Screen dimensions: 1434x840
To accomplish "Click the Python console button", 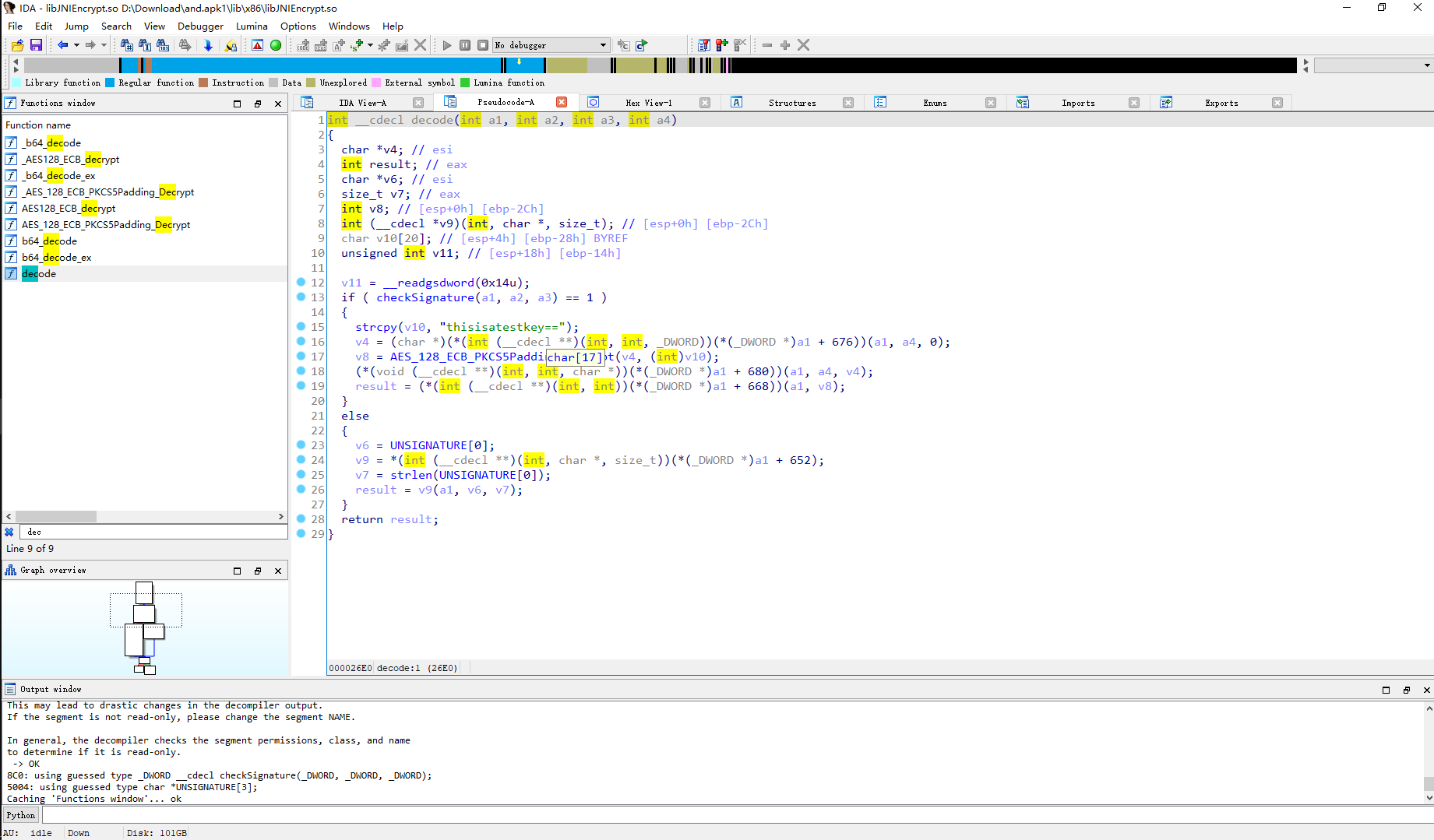I will 21,815.
